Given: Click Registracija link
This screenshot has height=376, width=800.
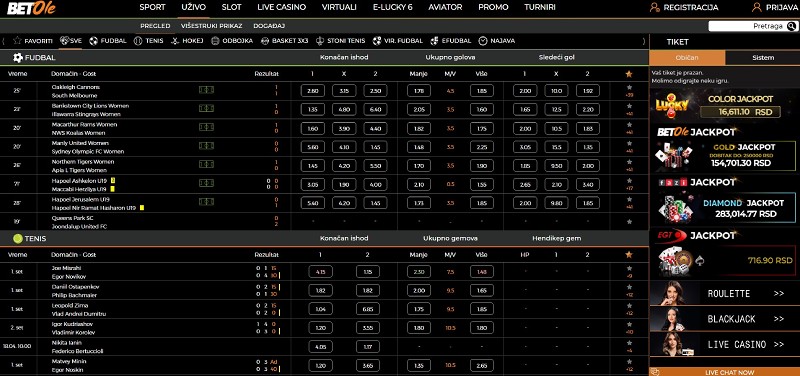Looking at the screenshot, I should 684,8.
